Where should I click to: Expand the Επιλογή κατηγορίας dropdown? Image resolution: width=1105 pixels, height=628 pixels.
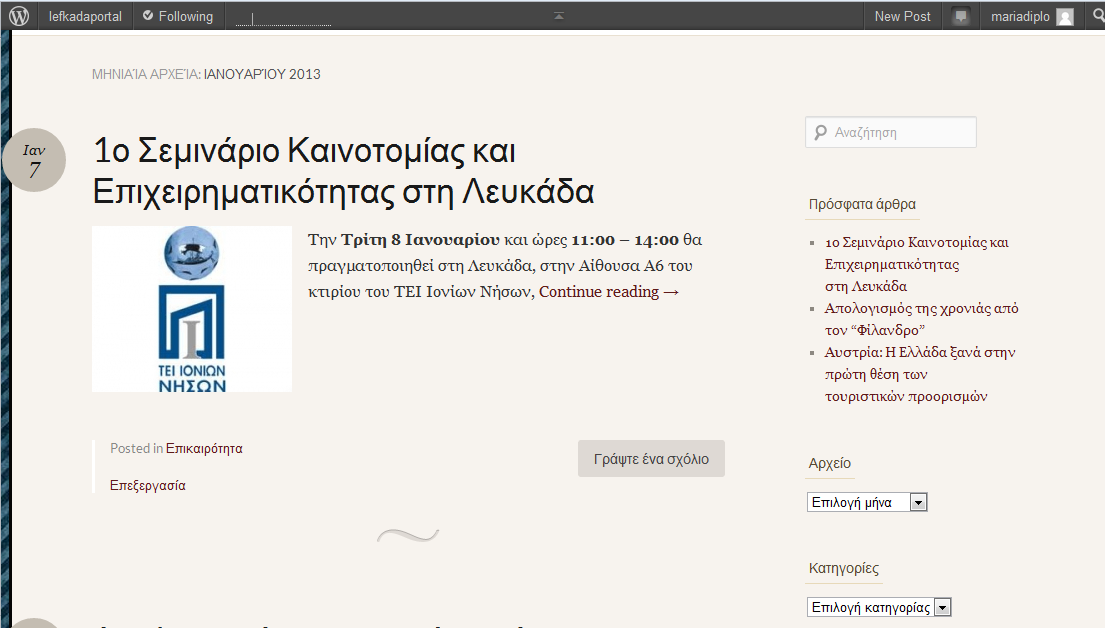879,608
